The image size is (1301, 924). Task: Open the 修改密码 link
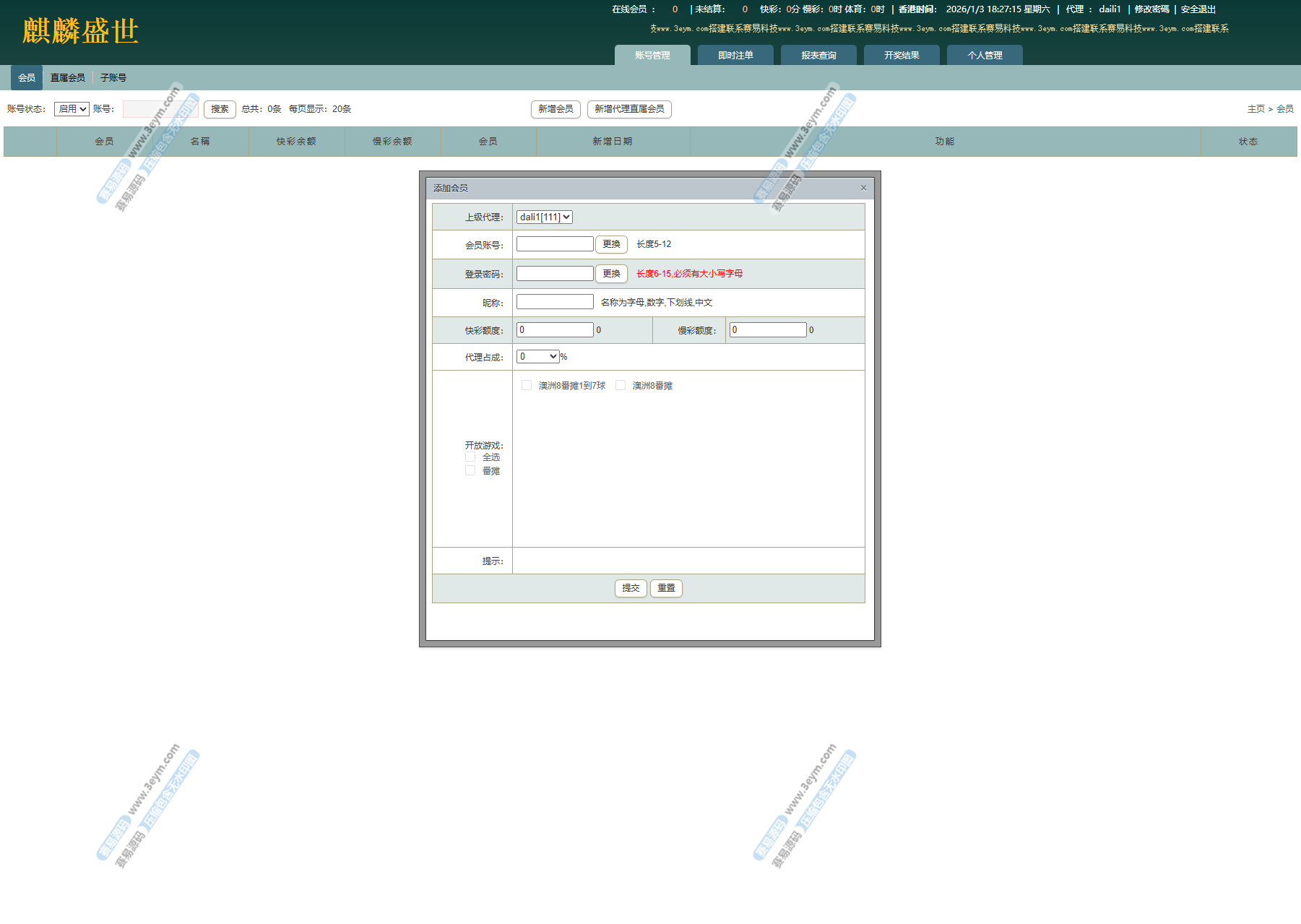coord(1151,9)
